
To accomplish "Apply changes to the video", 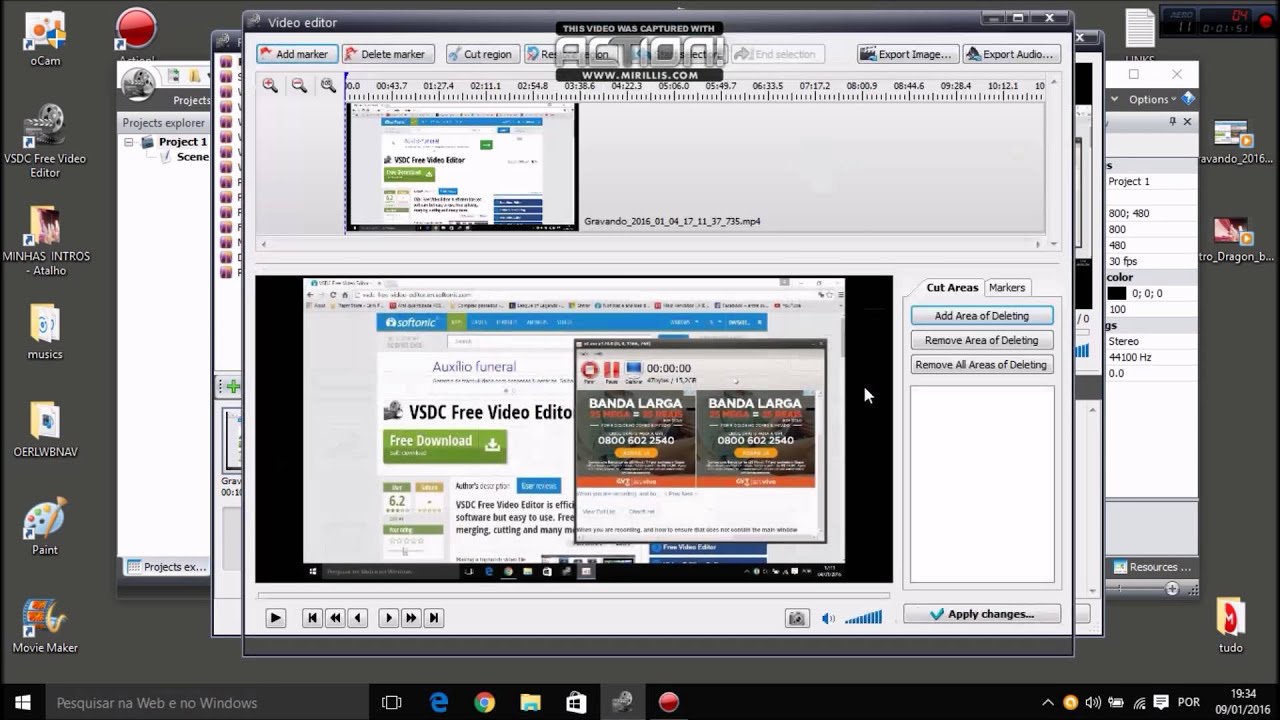I will coord(982,614).
